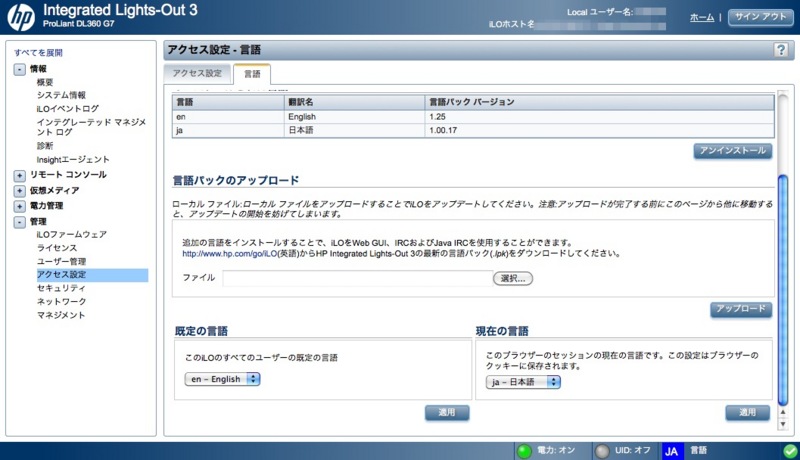
Task: Open ネットワーク in the sidebar
Action: coord(61,302)
